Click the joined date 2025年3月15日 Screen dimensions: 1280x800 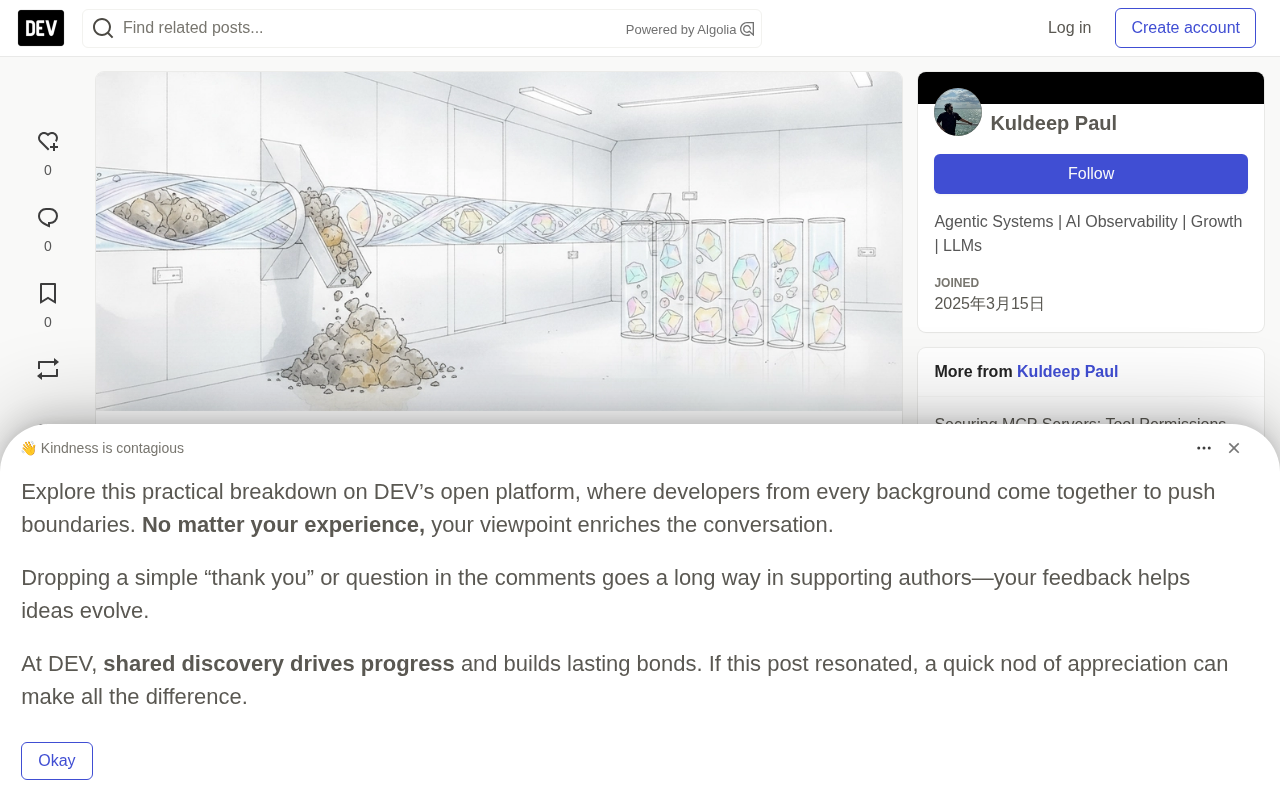[989, 304]
